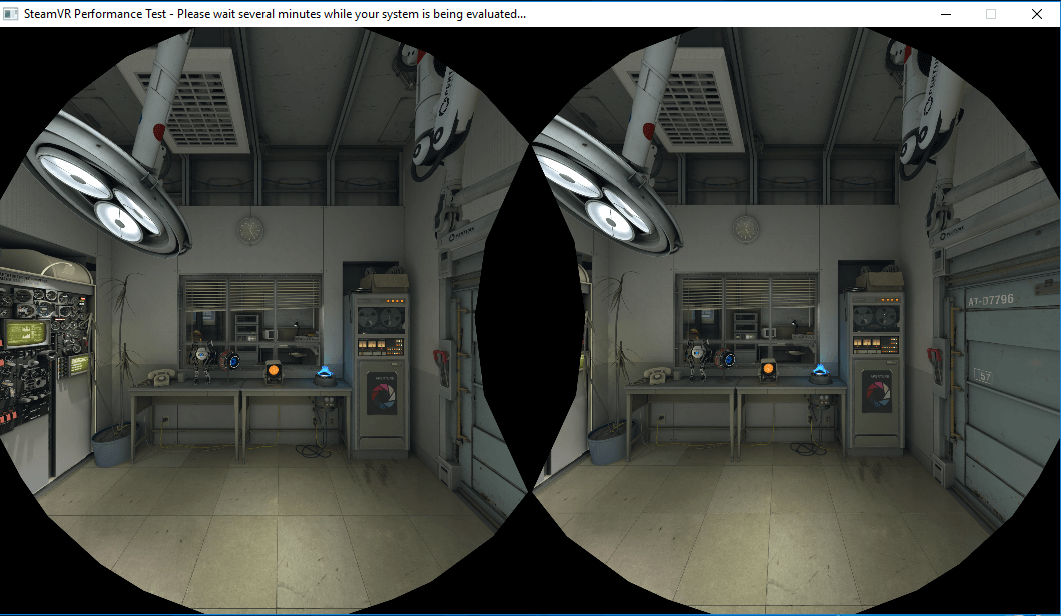
Task: Close the SteamVR Performance Test window
Action: (x=1037, y=14)
